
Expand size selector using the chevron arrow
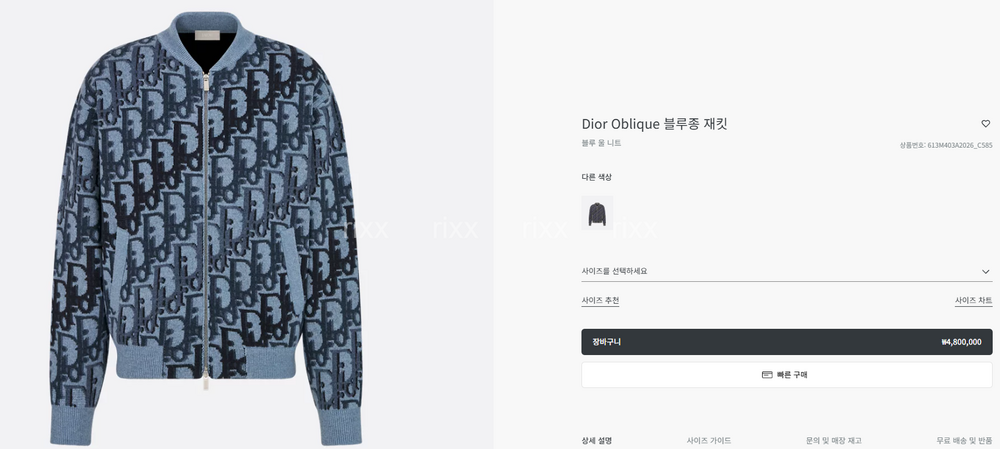tap(985, 272)
